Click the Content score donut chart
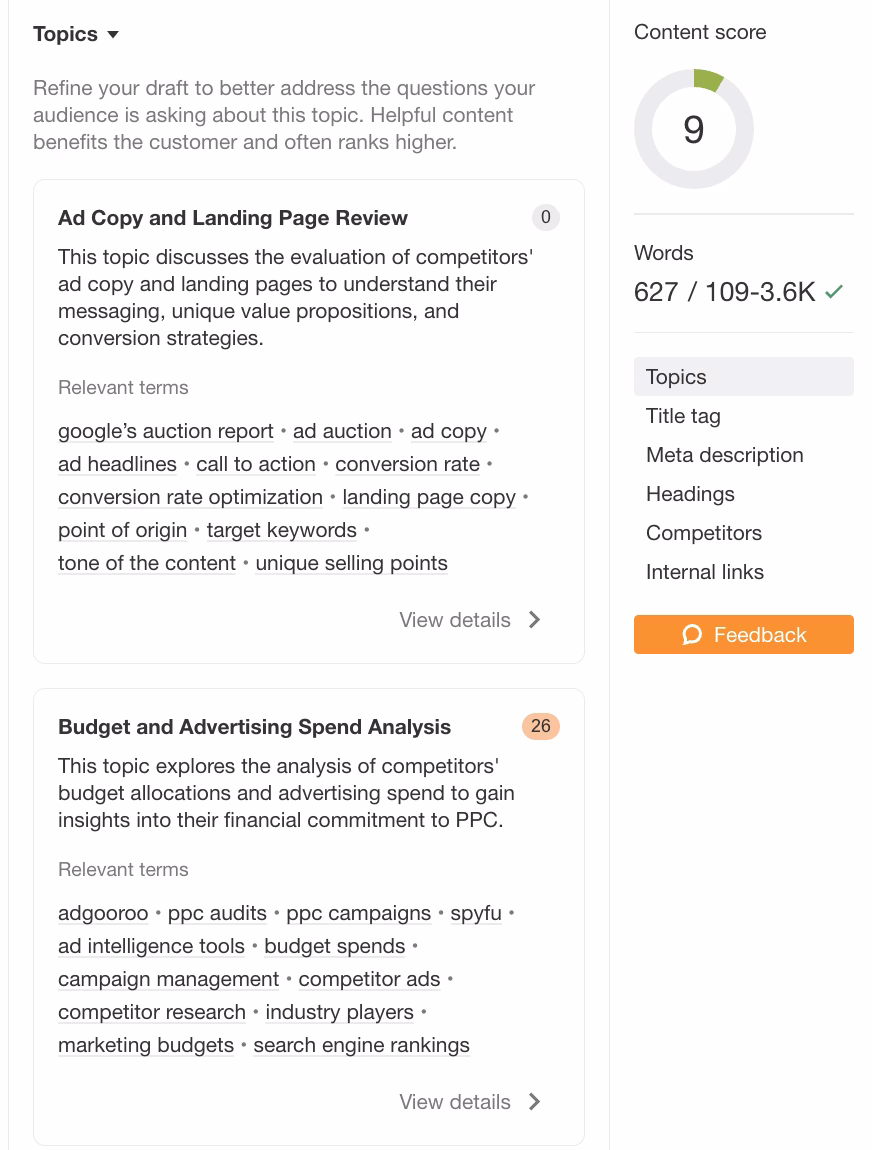Image resolution: width=872 pixels, height=1150 pixels. pos(693,129)
